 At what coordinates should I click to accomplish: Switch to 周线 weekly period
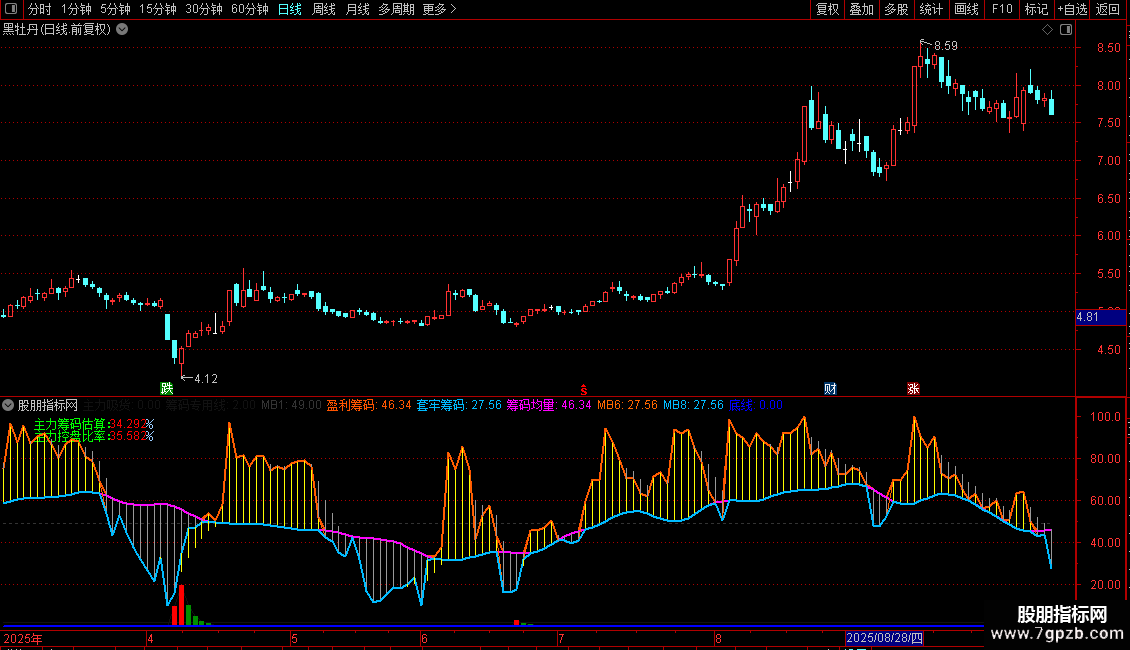[324, 9]
